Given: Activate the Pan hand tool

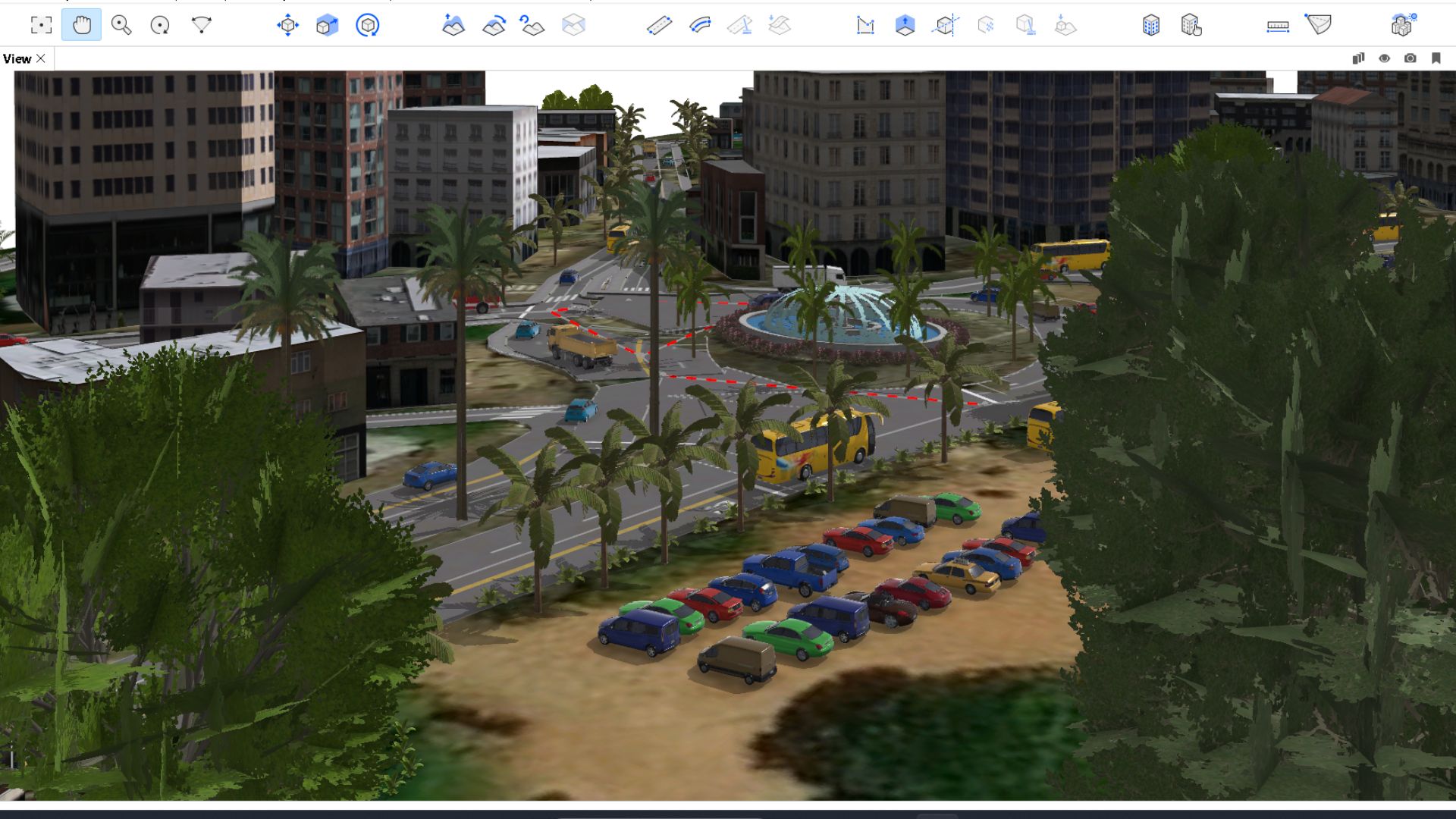Looking at the screenshot, I should (x=81, y=25).
